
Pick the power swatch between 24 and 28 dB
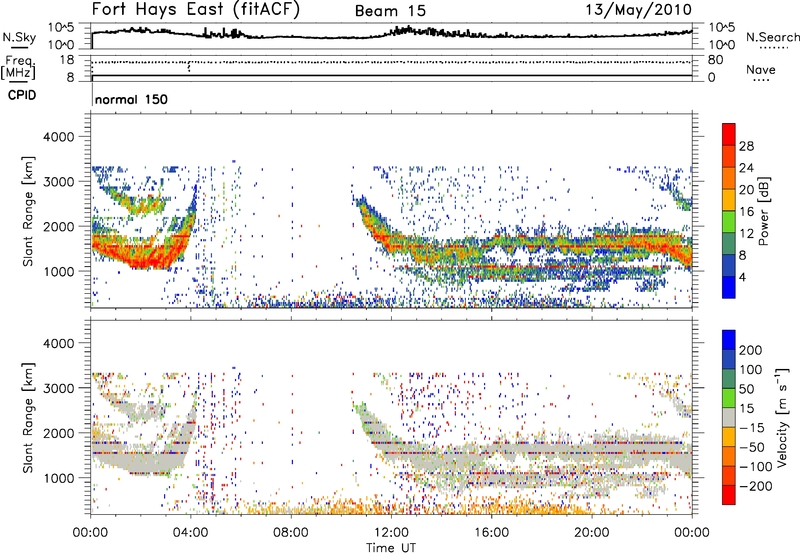point(729,156)
